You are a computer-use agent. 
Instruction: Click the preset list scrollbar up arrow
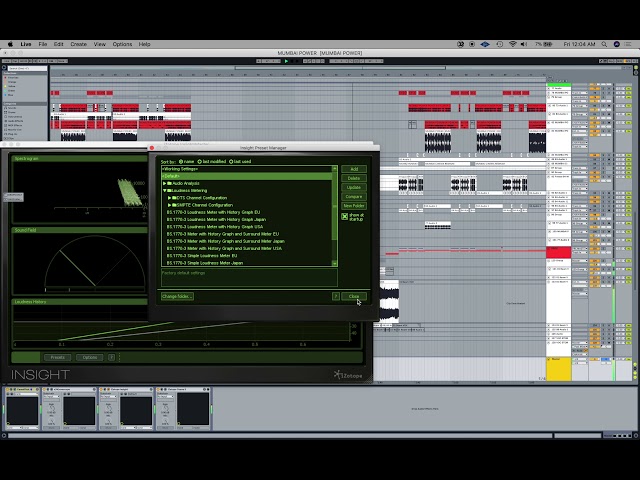click(335, 169)
